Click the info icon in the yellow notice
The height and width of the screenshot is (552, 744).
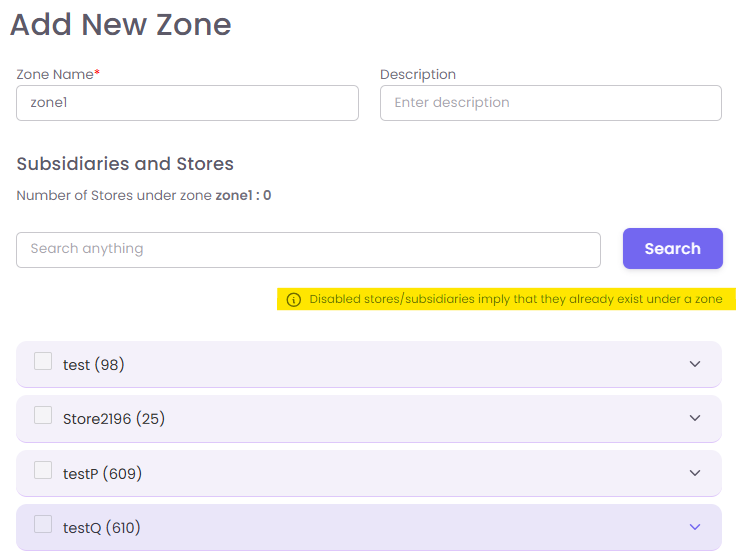[293, 299]
